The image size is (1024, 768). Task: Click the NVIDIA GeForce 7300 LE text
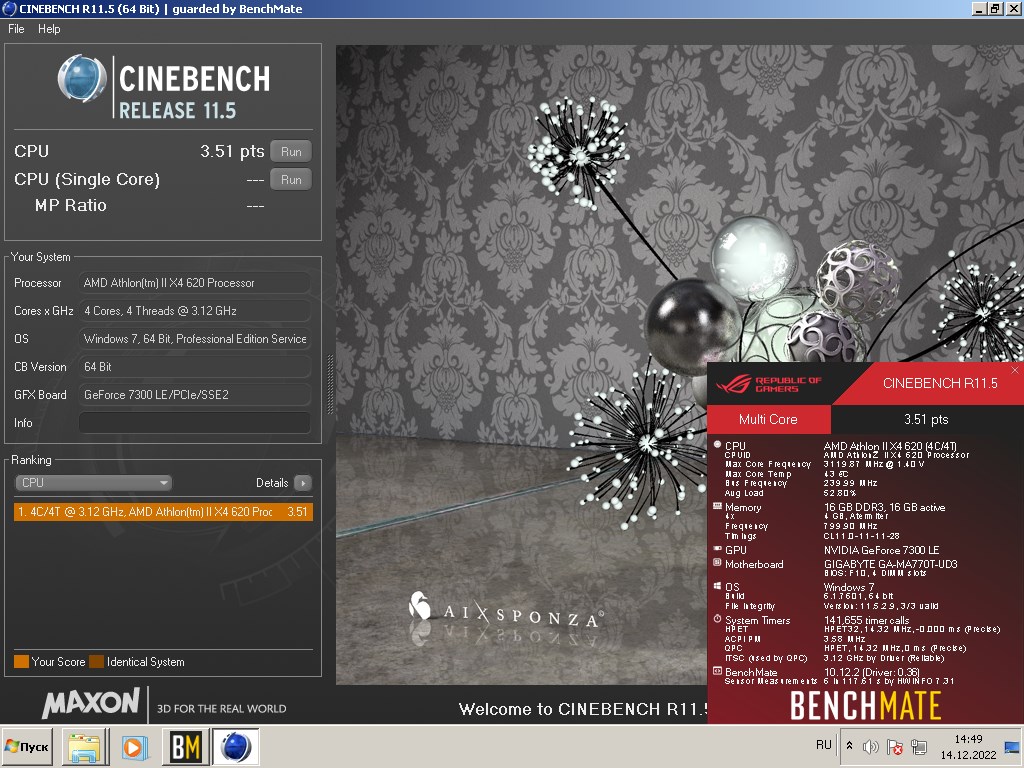[x=881, y=551]
